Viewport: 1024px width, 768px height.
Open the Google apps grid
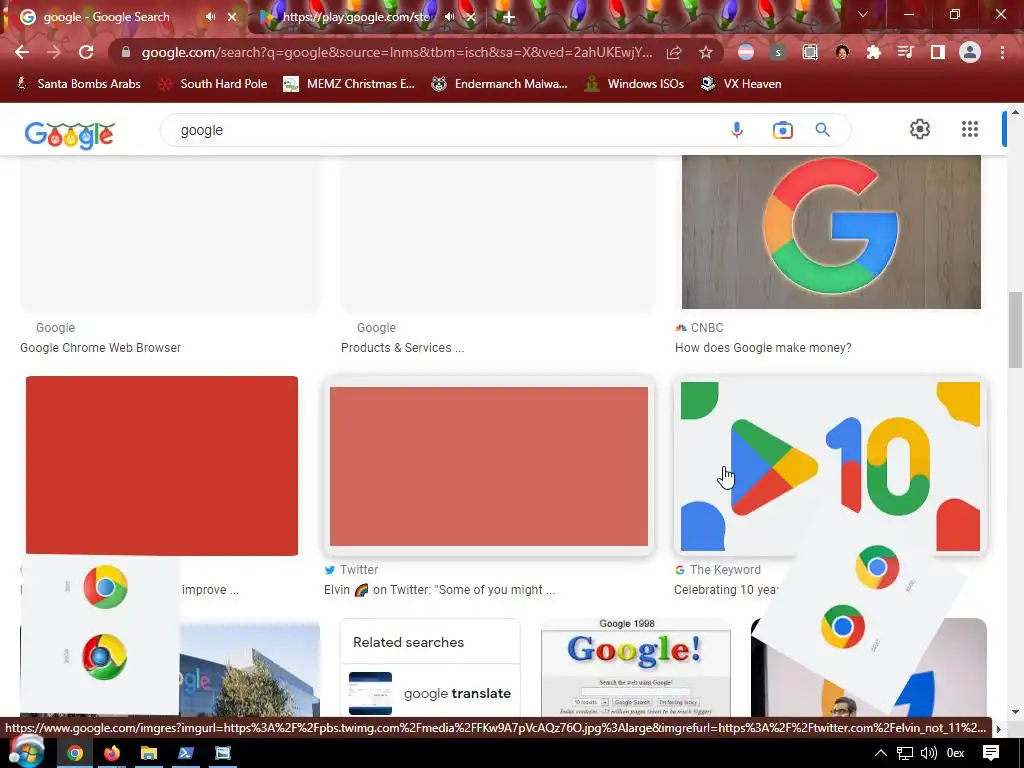(x=970, y=129)
